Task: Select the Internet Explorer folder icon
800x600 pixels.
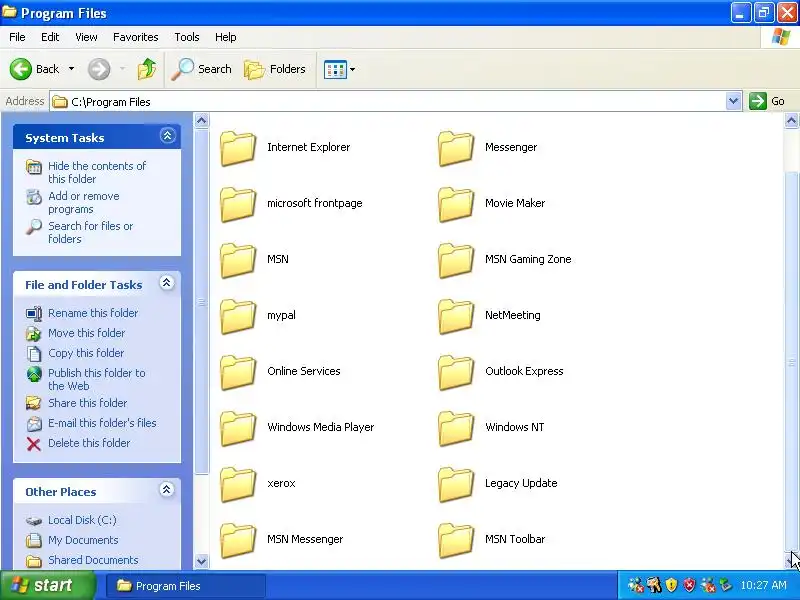Action: [x=238, y=148]
